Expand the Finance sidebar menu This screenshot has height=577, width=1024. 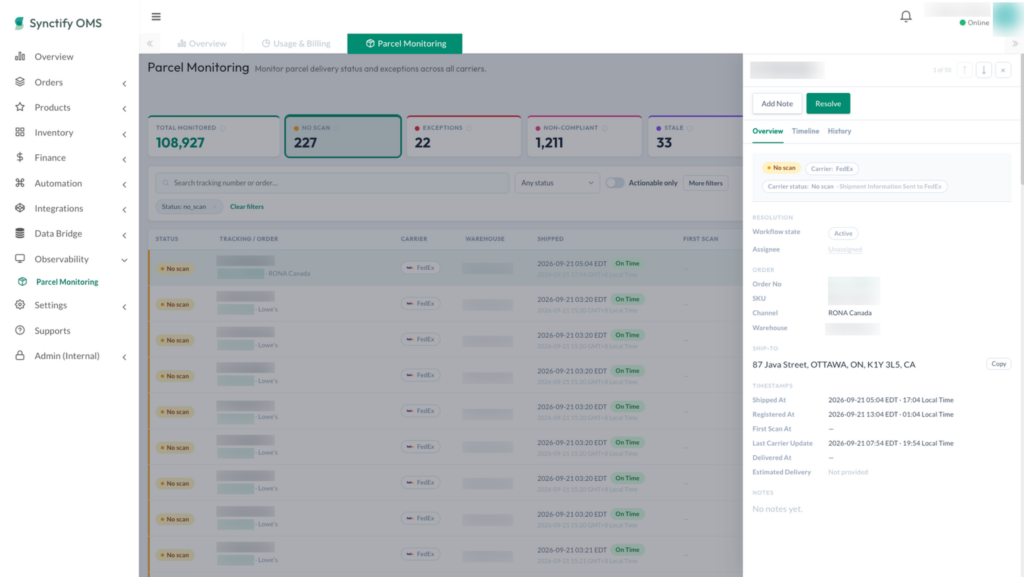(124, 159)
